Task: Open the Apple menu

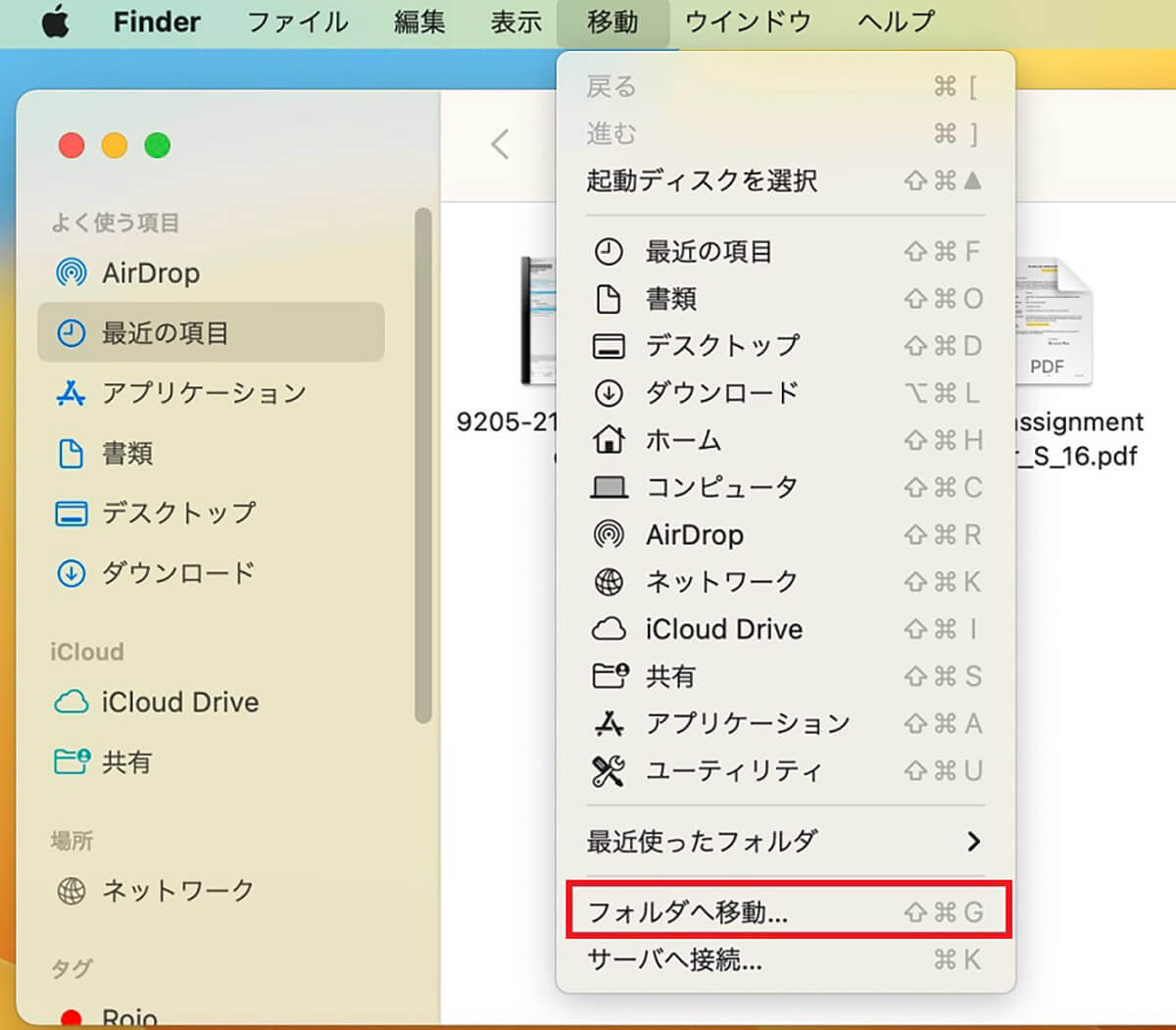Action: [x=56, y=23]
